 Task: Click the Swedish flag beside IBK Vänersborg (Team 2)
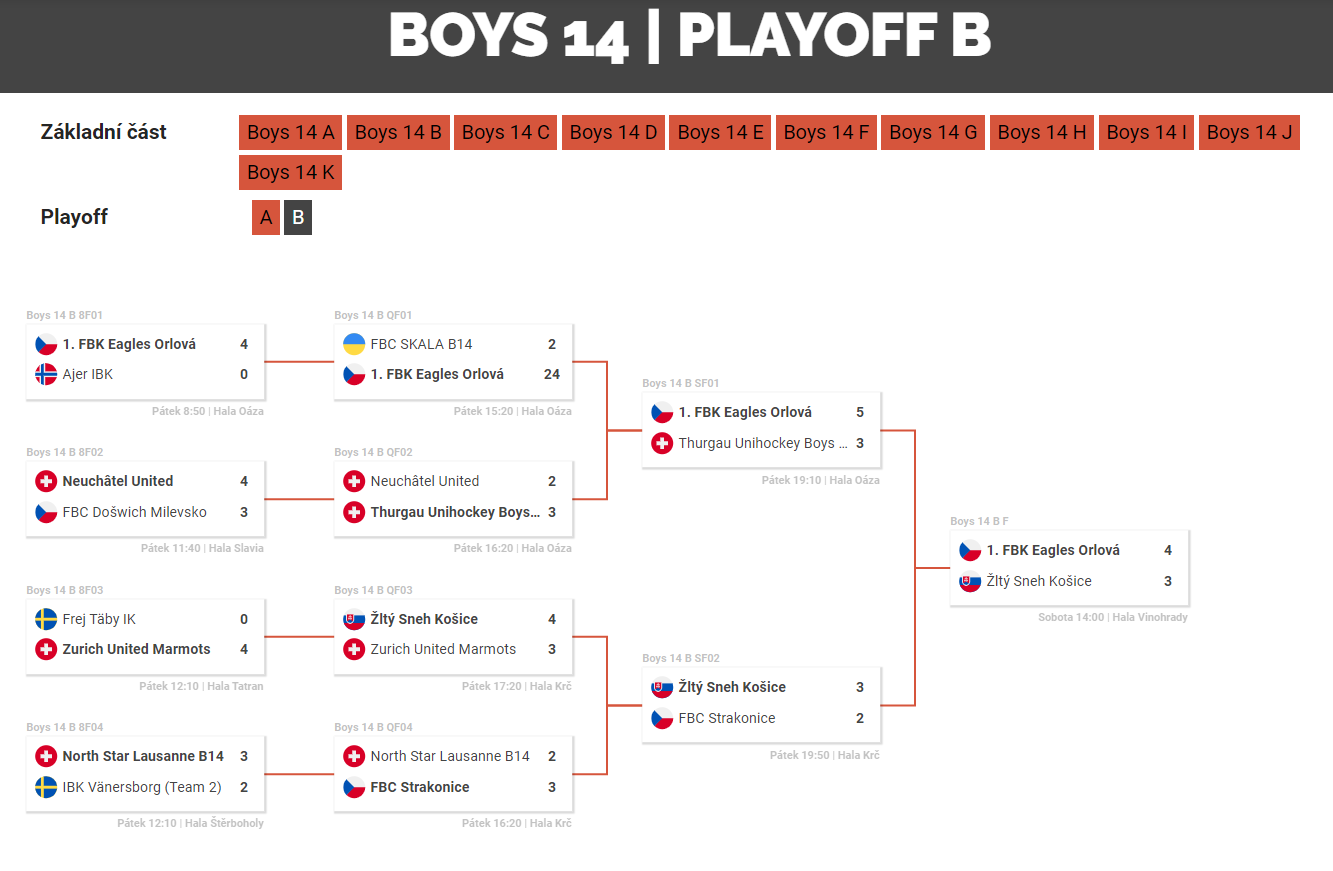click(46, 787)
